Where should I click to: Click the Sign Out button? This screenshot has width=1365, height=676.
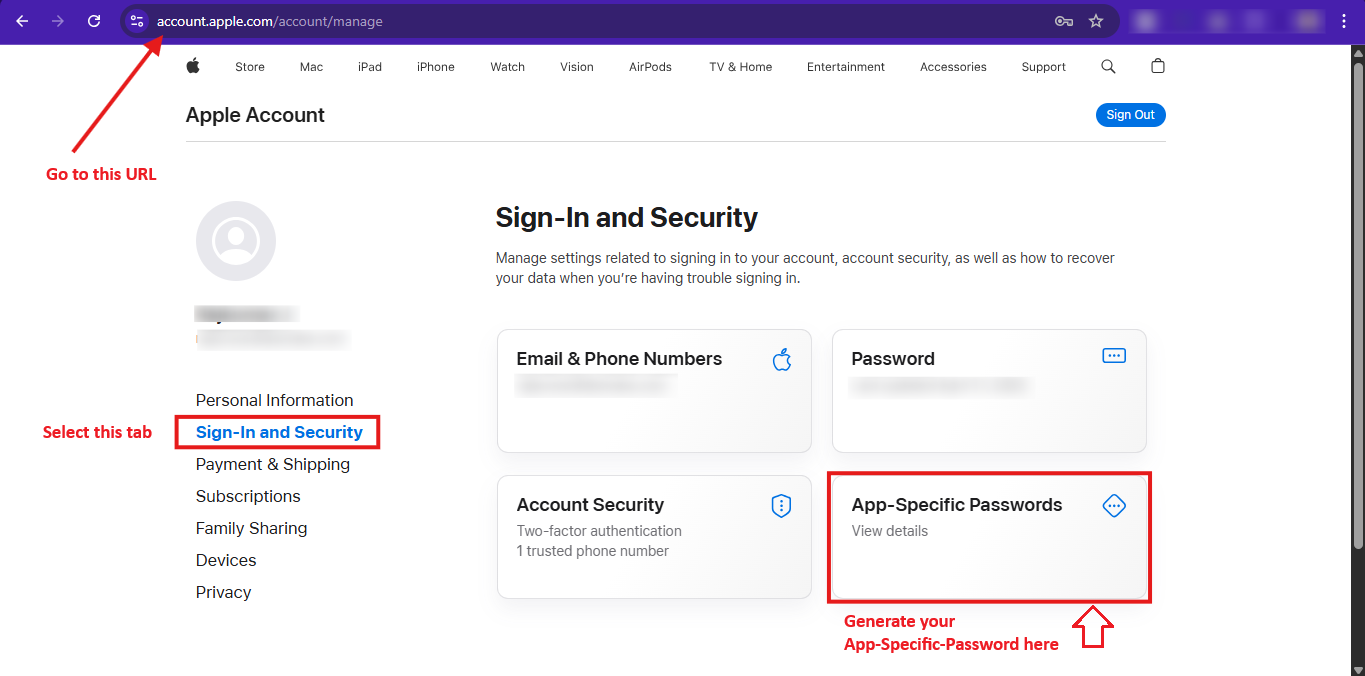(1130, 115)
